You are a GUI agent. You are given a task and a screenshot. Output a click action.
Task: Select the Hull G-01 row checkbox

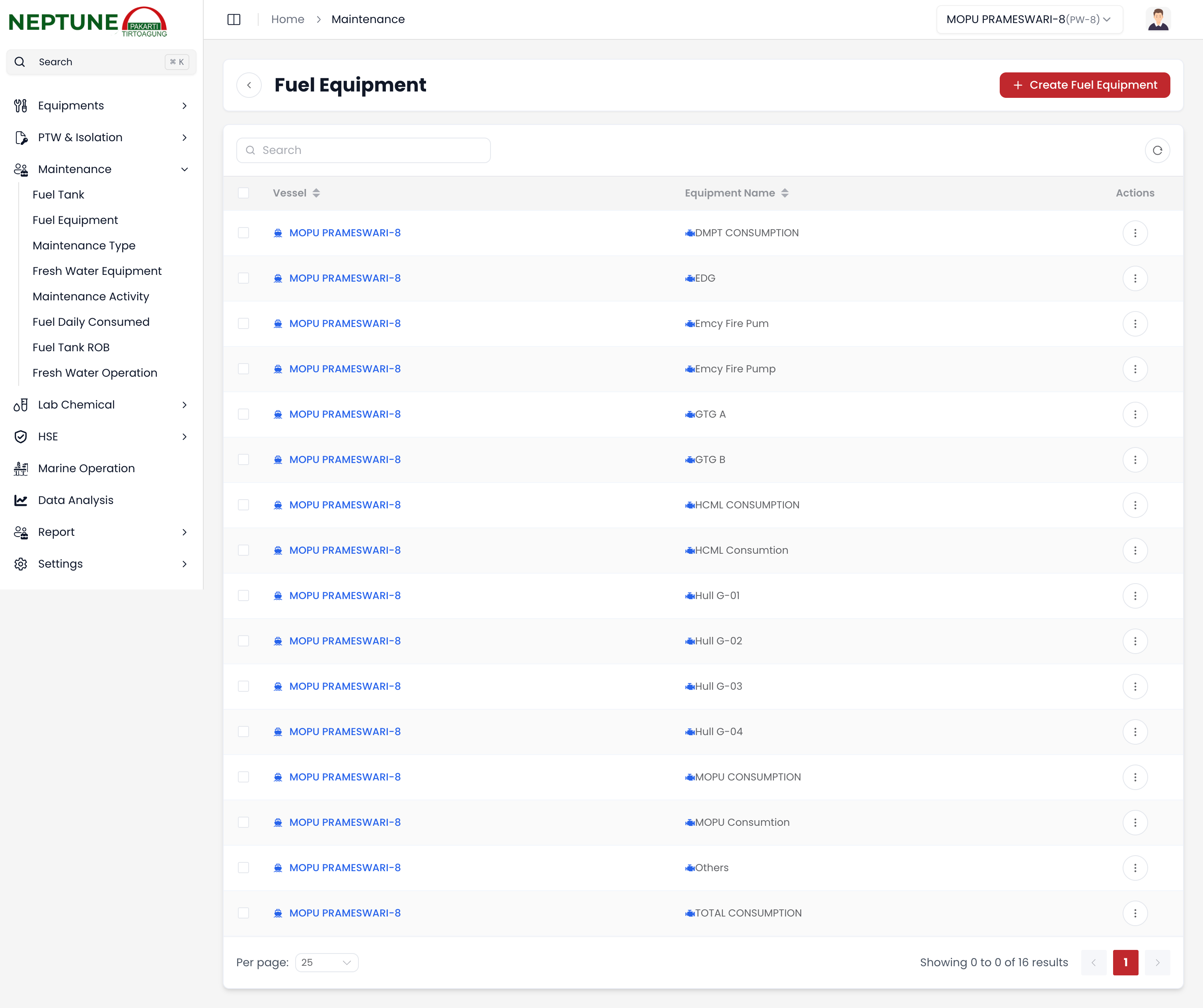point(243,595)
